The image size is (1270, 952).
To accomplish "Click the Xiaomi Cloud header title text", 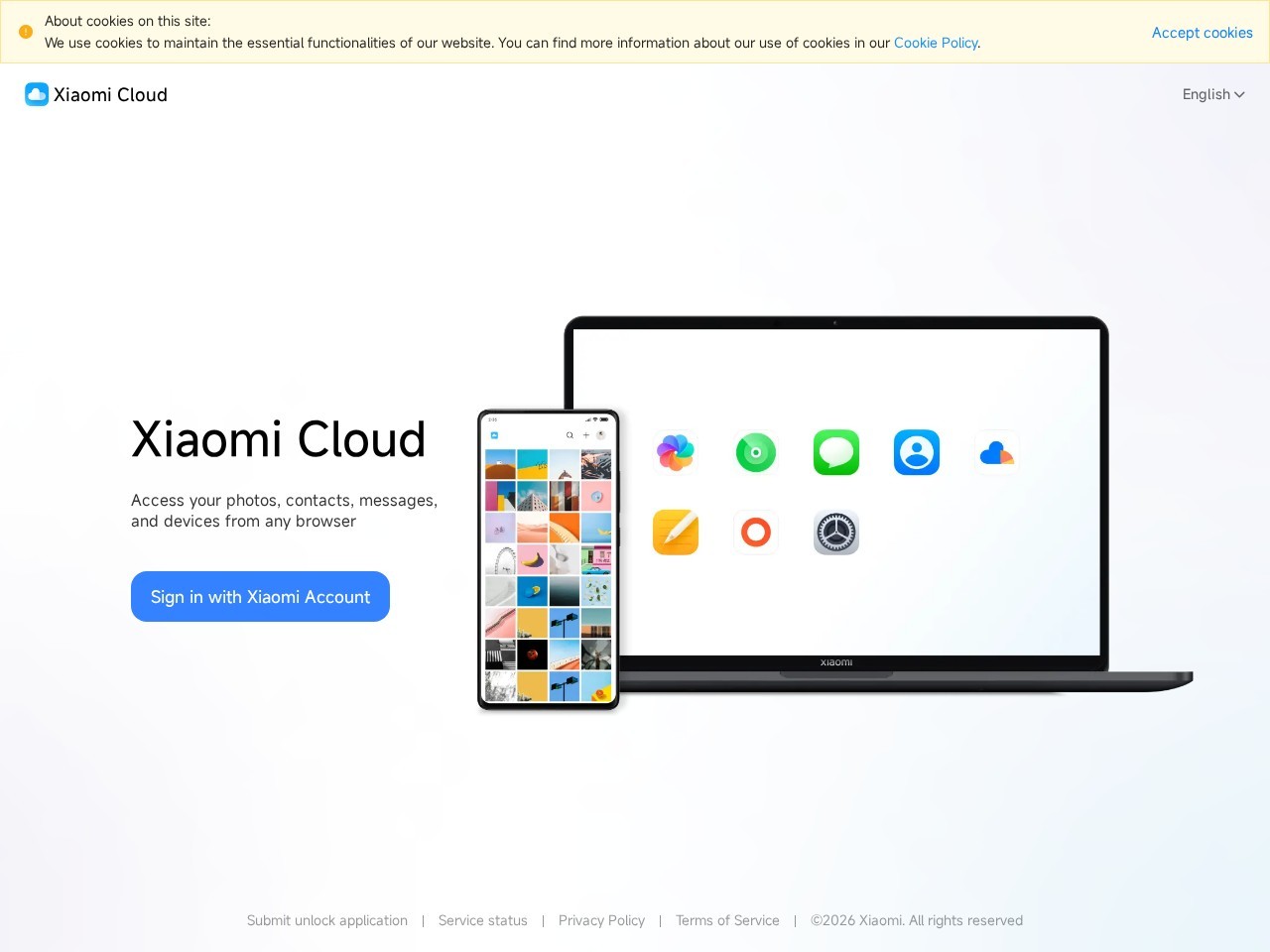I will point(110,95).
